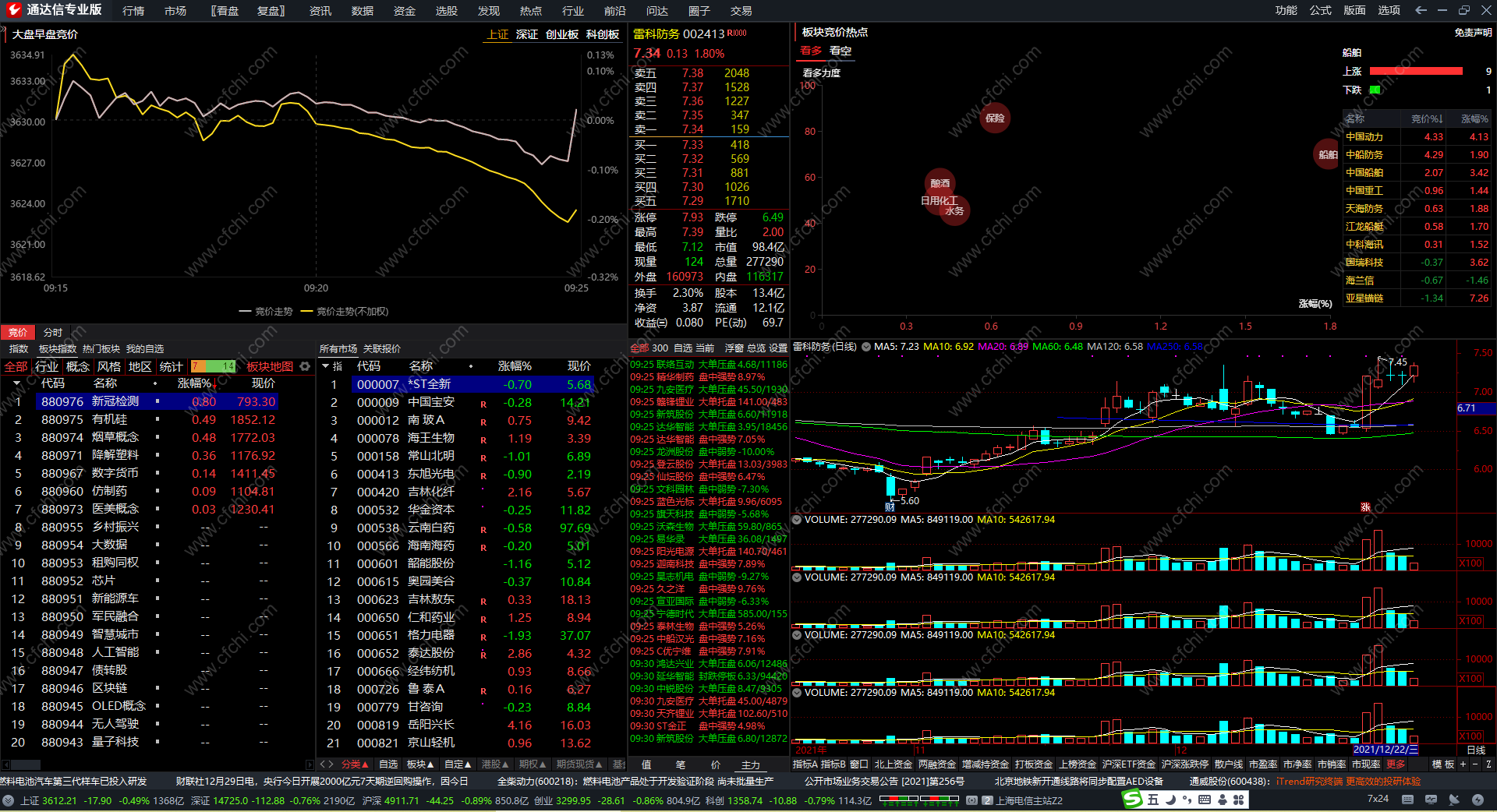The height and width of the screenshot is (812, 1497).
Task: Click the back arrow in title bar
Action: (1421, 10)
